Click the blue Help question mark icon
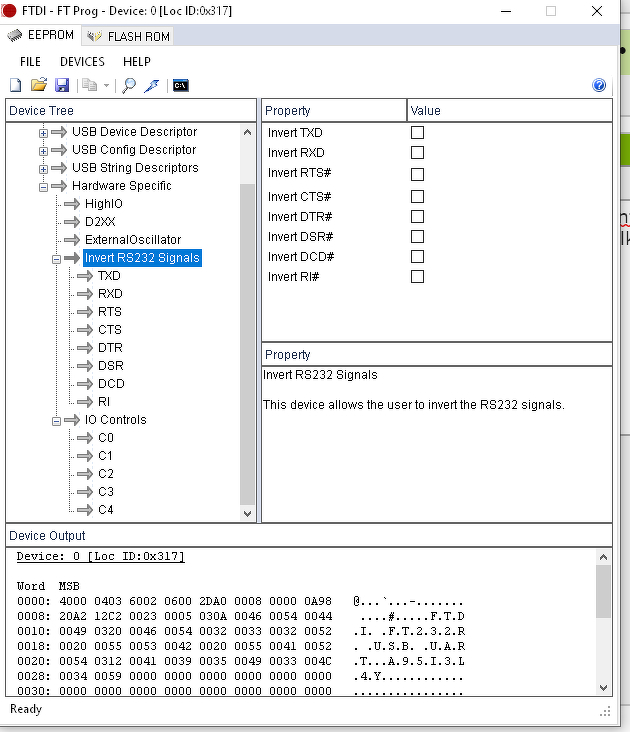The image size is (630, 732). tap(599, 85)
